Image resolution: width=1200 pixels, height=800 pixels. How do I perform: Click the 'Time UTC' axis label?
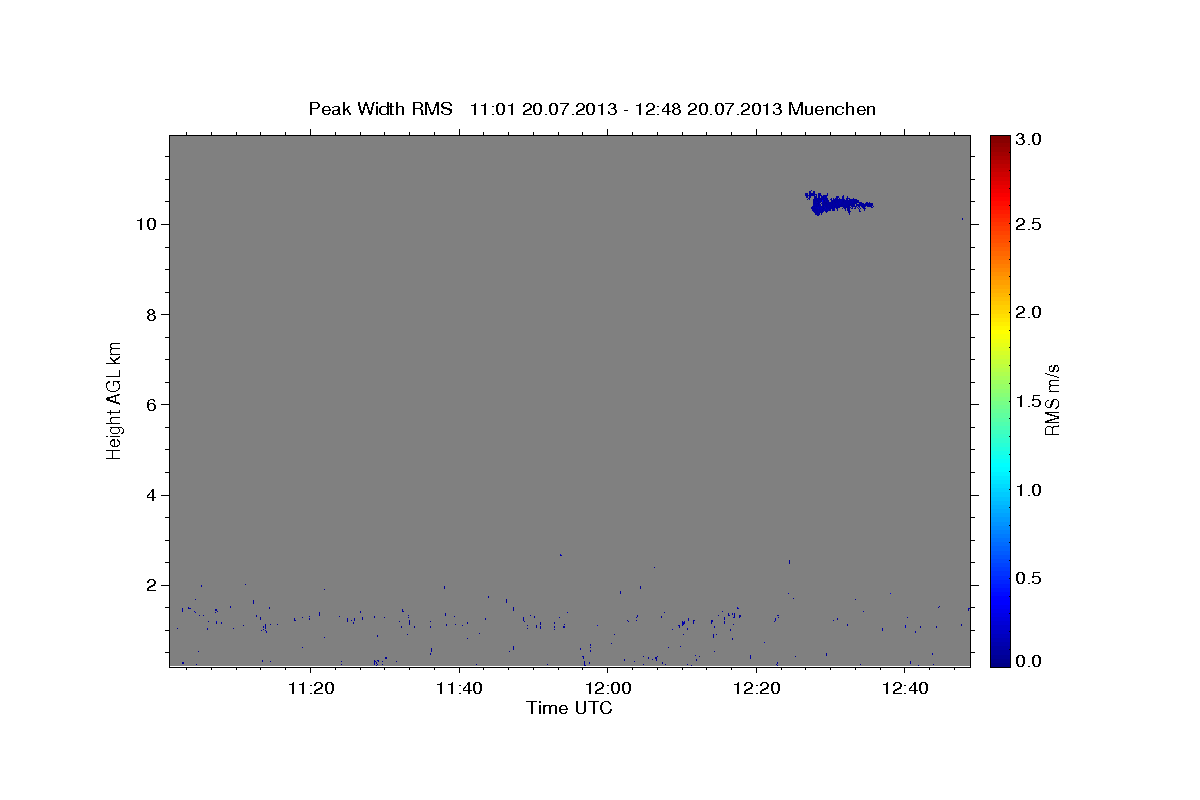point(569,708)
